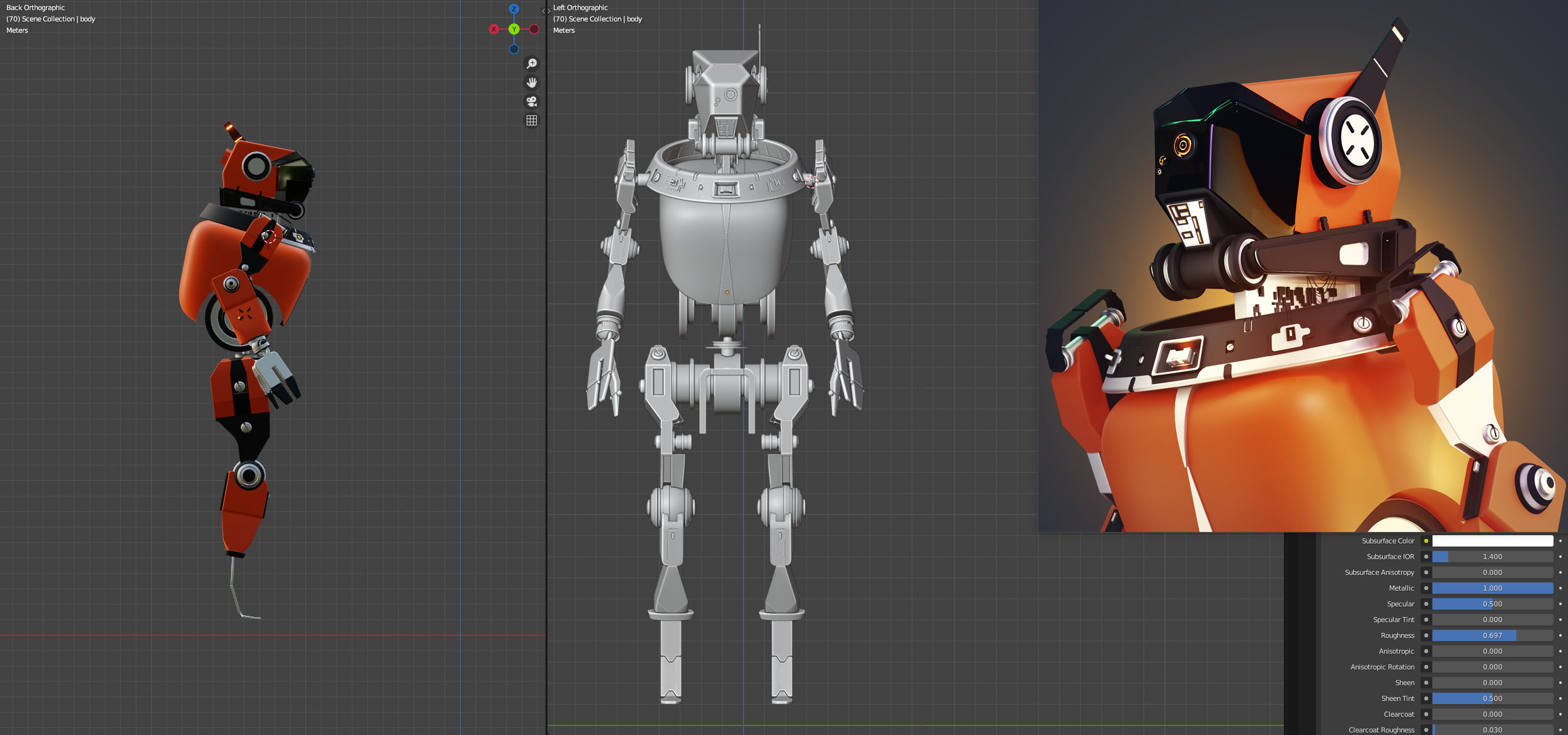Click the rendered robot reference image

pyautogui.click(x=1302, y=266)
